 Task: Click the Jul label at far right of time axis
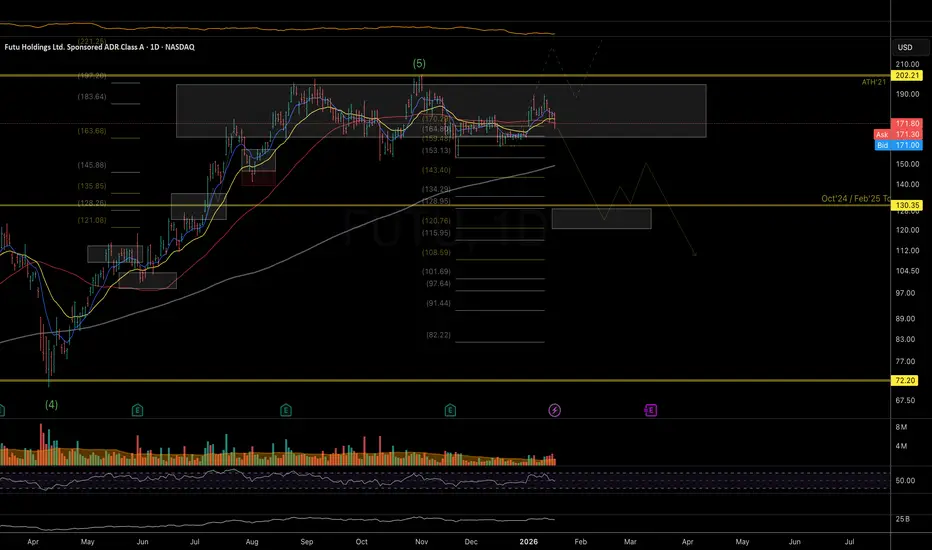pyautogui.click(x=849, y=542)
